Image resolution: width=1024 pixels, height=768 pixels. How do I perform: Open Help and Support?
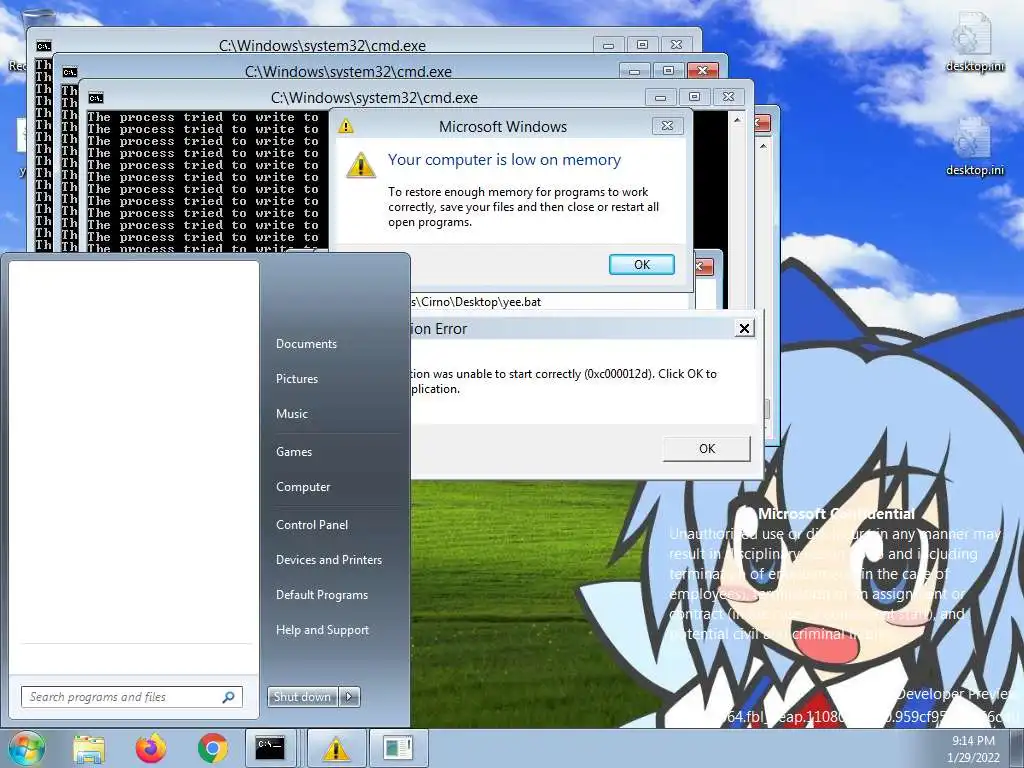click(x=323, y=630)
